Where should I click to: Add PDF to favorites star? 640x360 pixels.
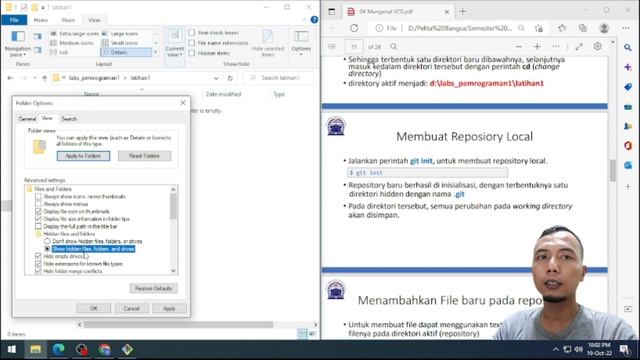tap(539, 28)
